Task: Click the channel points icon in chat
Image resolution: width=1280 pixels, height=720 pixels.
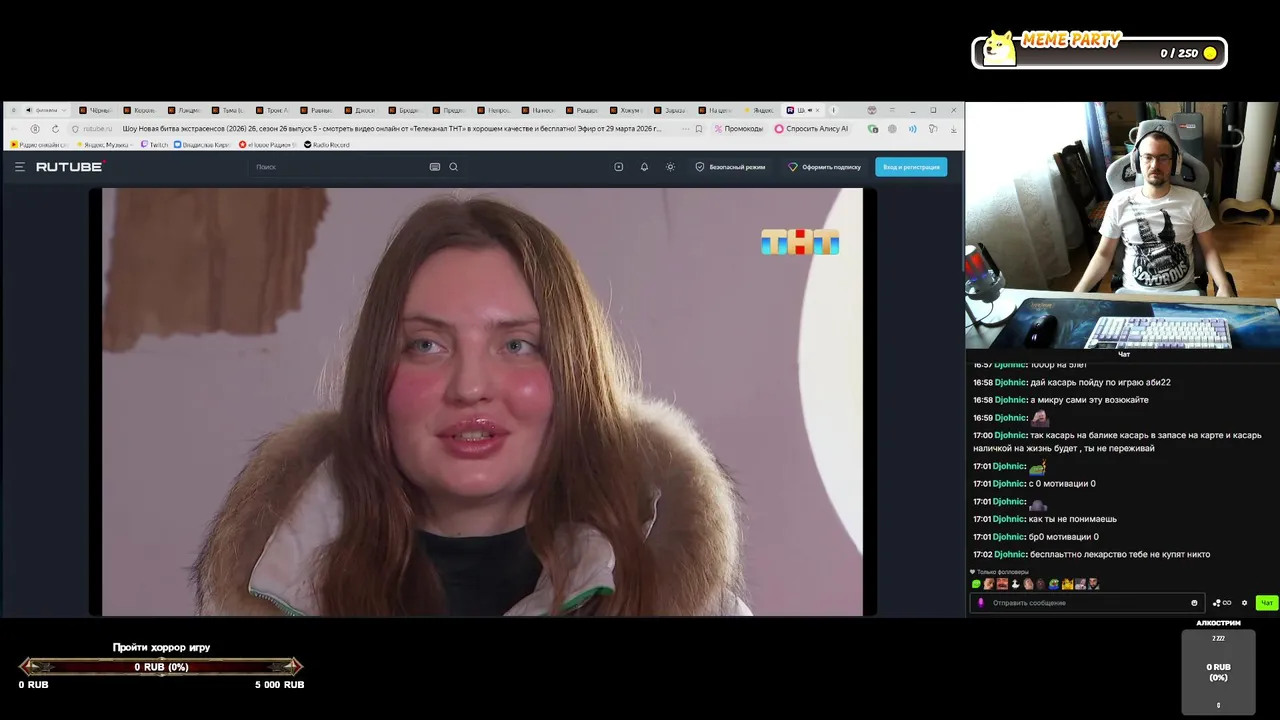Action: (x=1222, y=603)
